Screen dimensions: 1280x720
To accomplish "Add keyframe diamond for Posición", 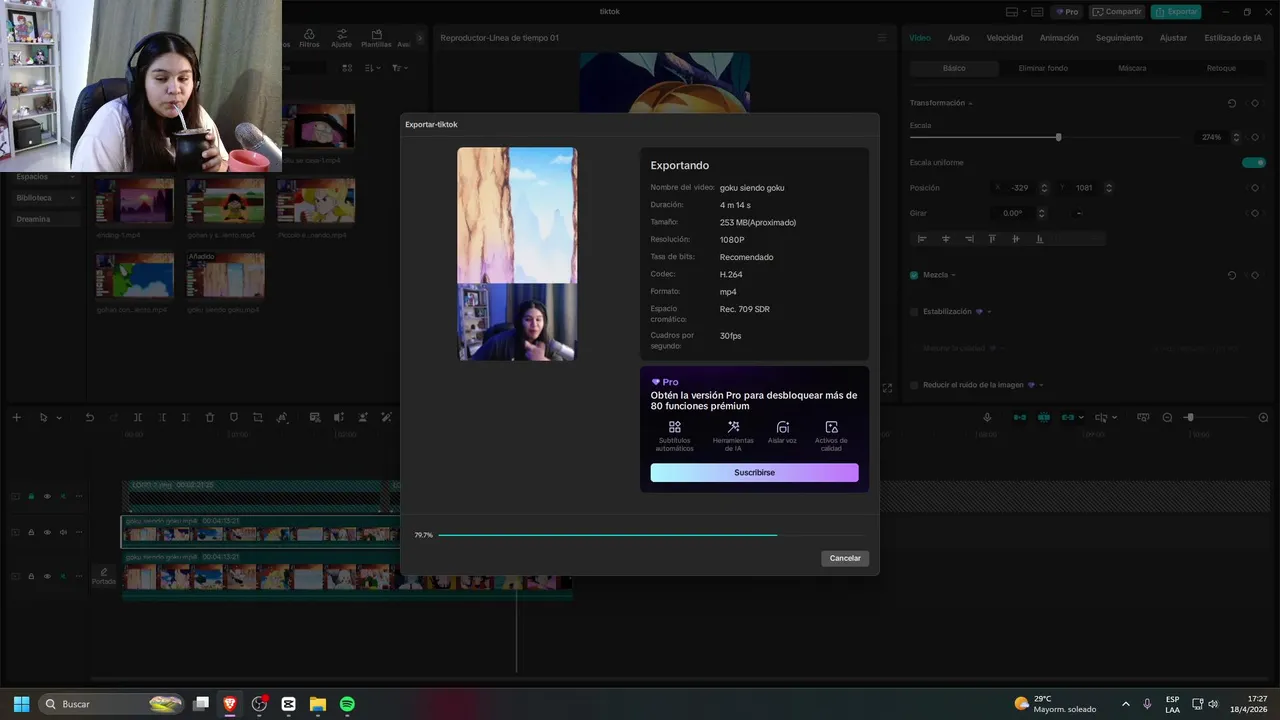I will click(x=1254, y=188).
